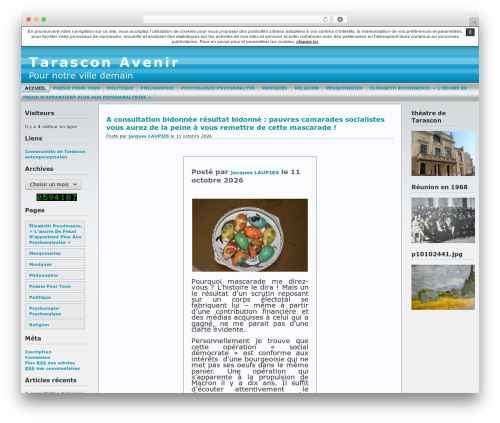The image size is (500, 423).
Task: Open 'RSS des commentaires' link
Action: tap(52, 368)
